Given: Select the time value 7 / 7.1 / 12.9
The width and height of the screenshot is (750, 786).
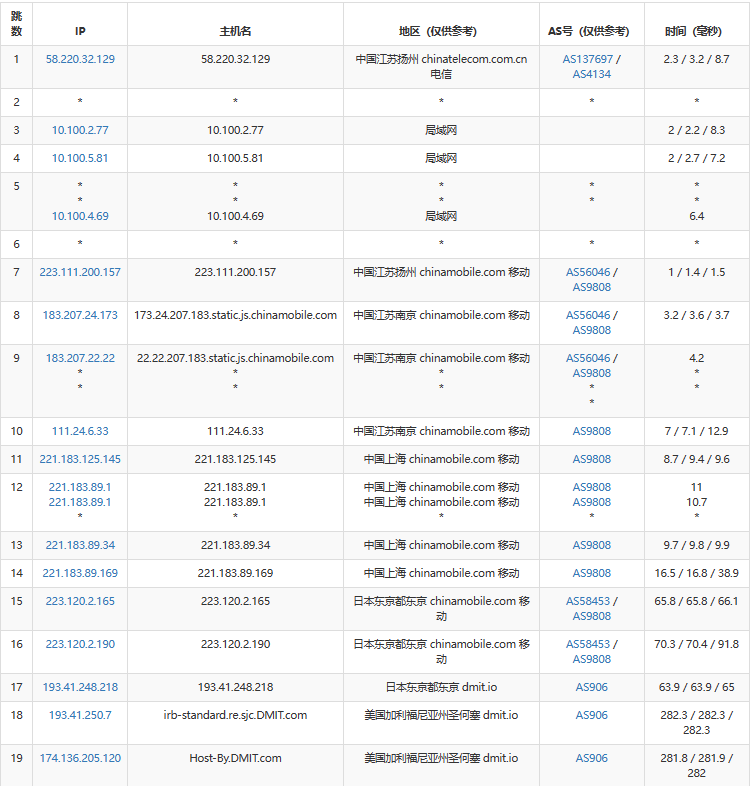Looking at the screenshot, I should (x=696, y=431).
